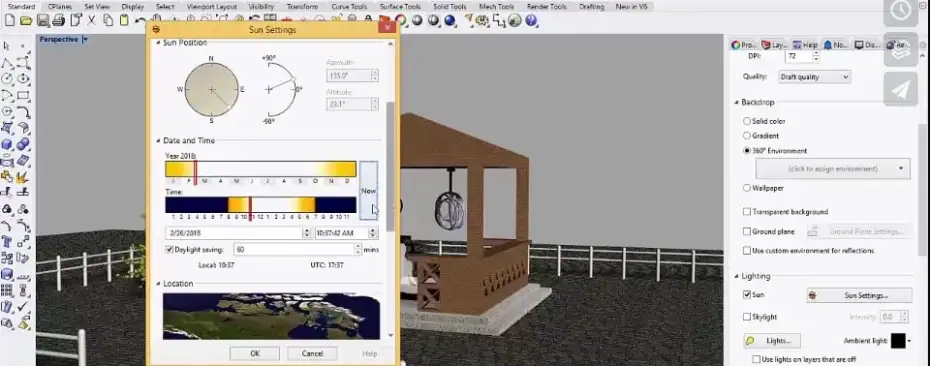Click the Copy to clipboard icon
The image size is (930, 366).
[x=108, y=20]
